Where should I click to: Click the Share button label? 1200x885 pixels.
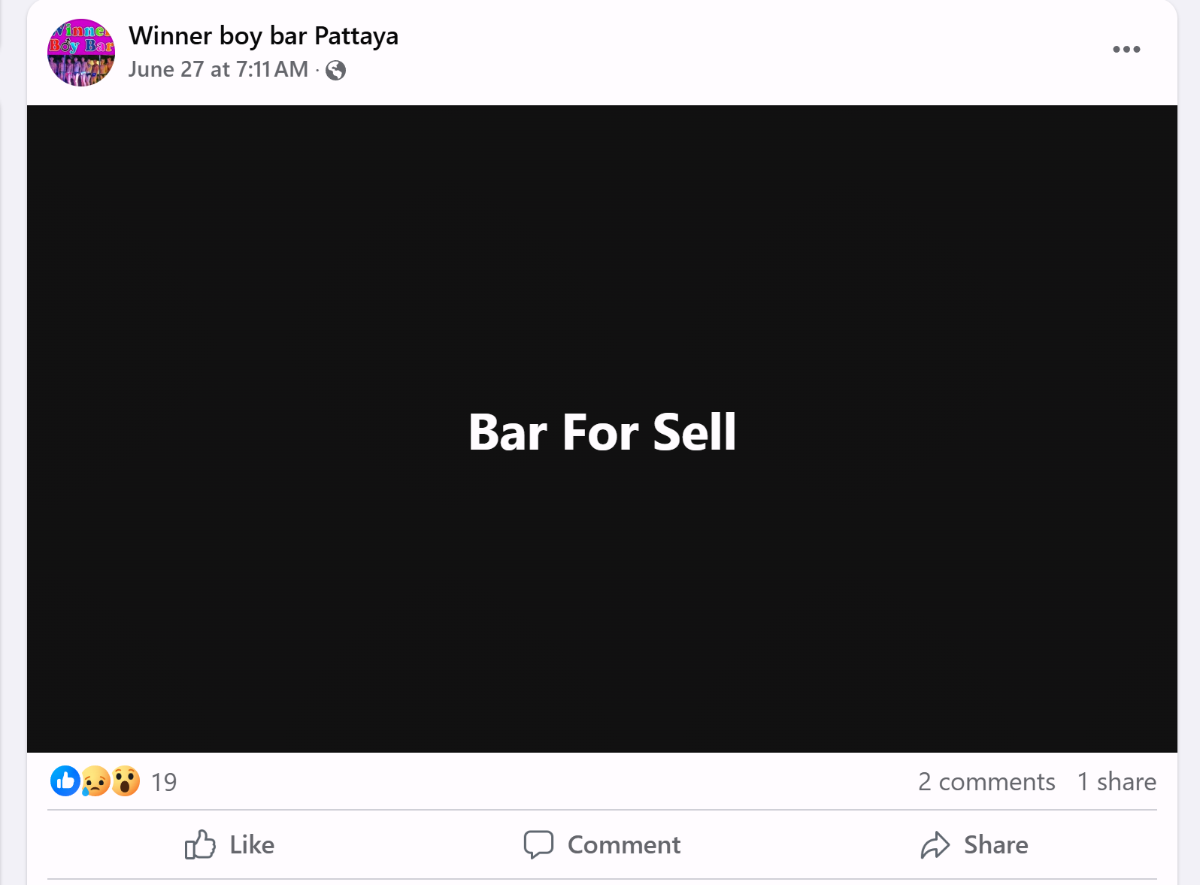(995, 845)
